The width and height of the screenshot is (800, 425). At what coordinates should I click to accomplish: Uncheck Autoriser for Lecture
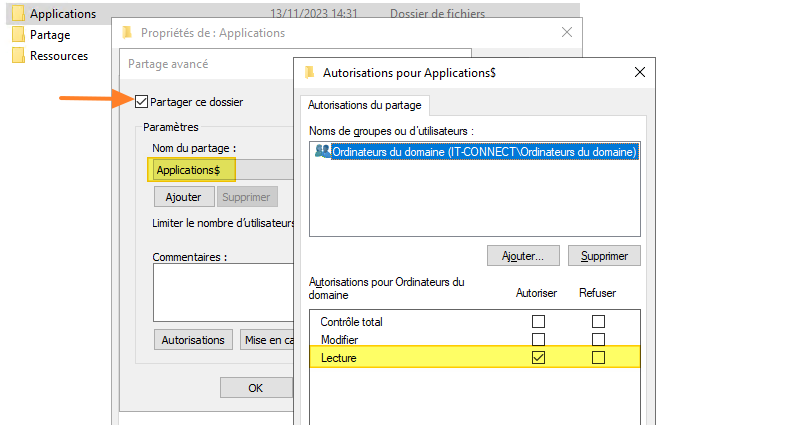pos(538,358)
